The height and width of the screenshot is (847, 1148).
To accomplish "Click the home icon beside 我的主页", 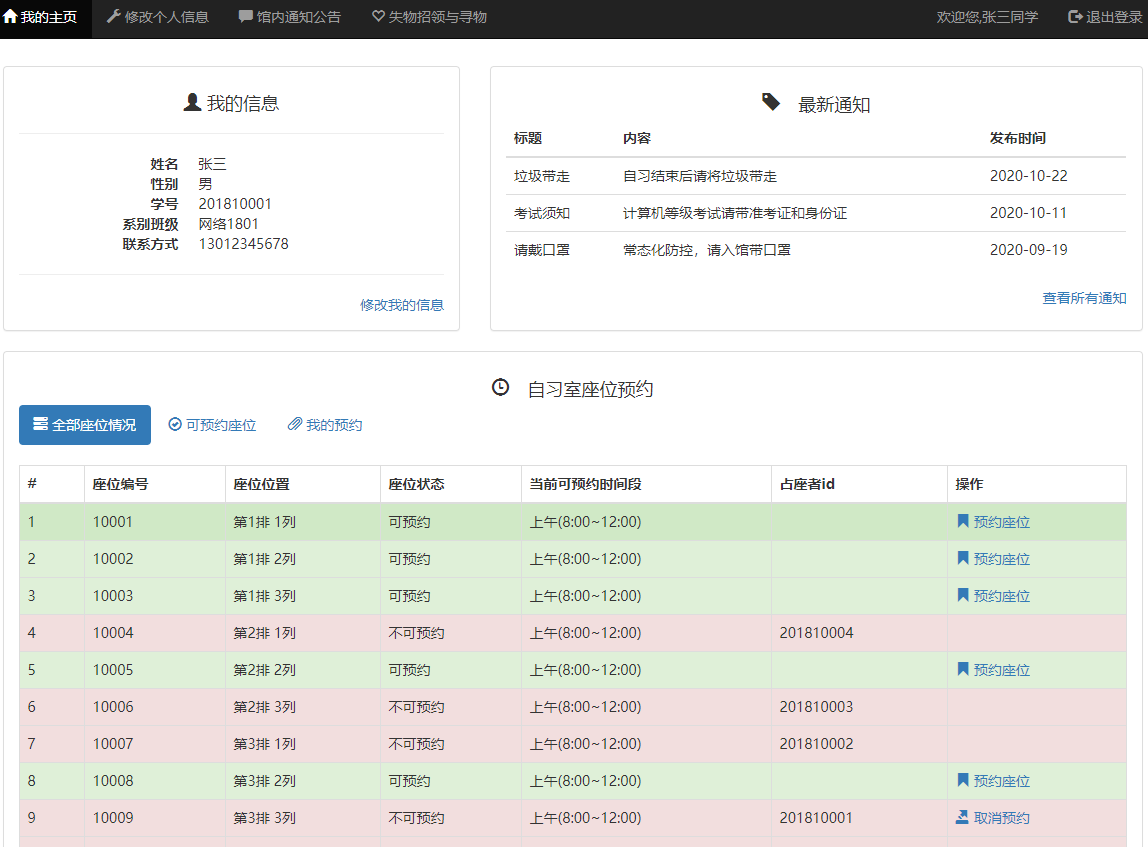I will pos(10,16).
